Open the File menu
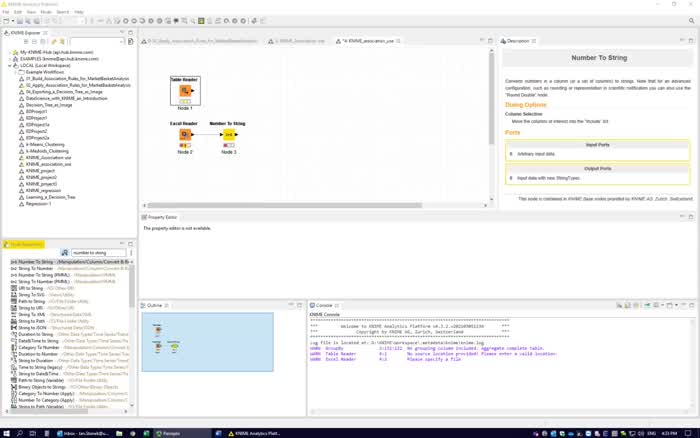The height and width of the screenshot is (438, 700). click(x=6, y=12)
